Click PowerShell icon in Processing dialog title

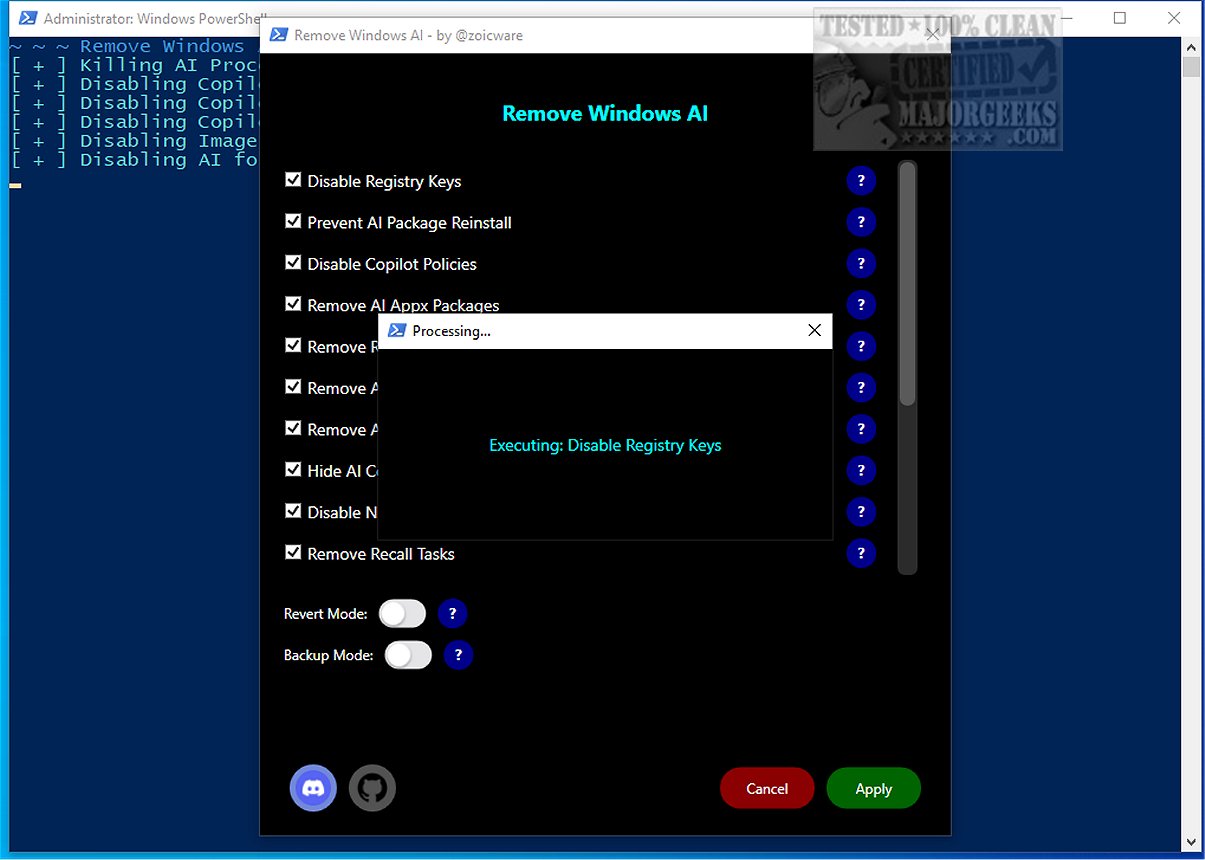[397, 331]
